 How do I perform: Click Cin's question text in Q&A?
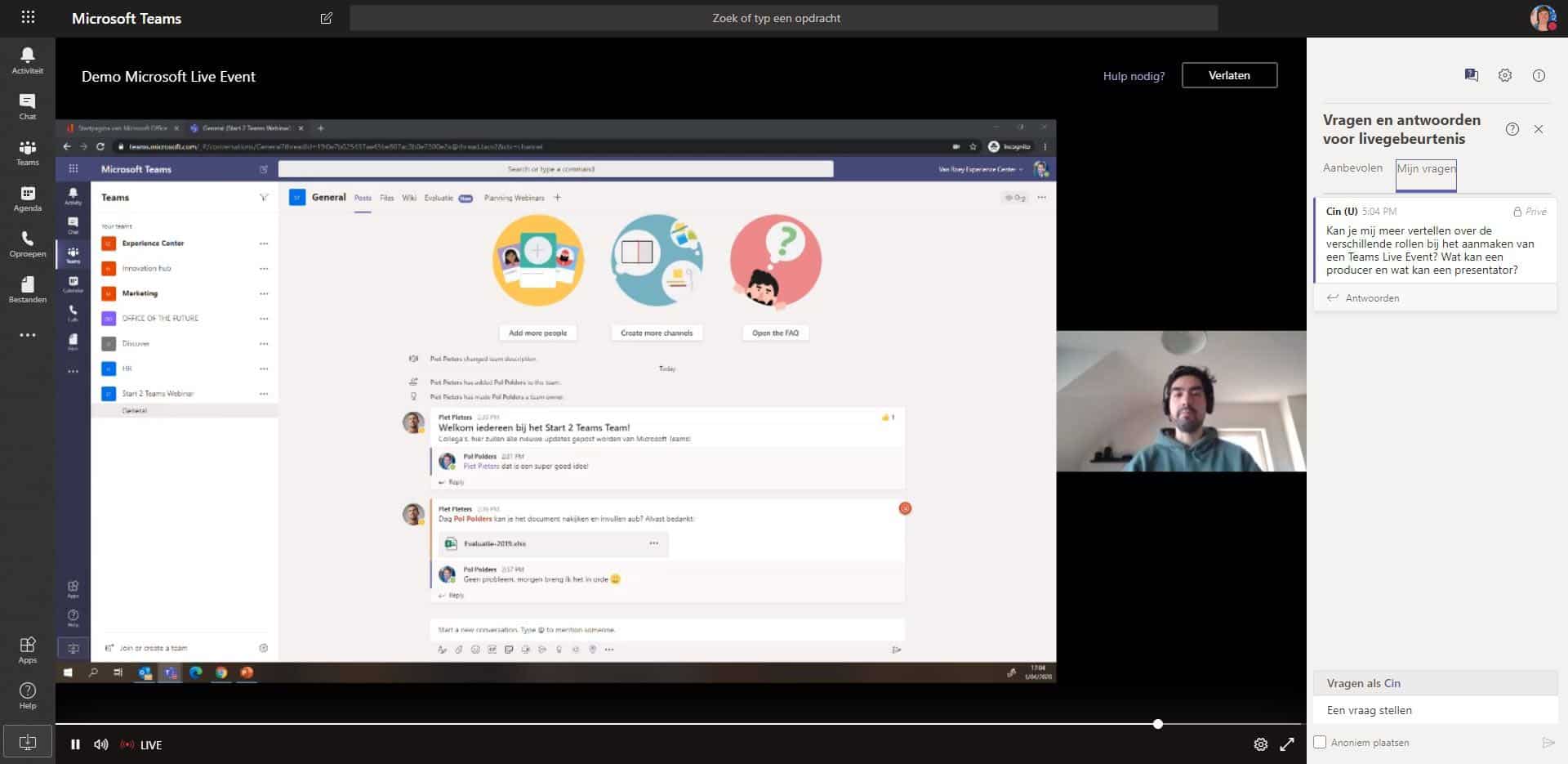pyautogui.click(x=1430, y=250)
